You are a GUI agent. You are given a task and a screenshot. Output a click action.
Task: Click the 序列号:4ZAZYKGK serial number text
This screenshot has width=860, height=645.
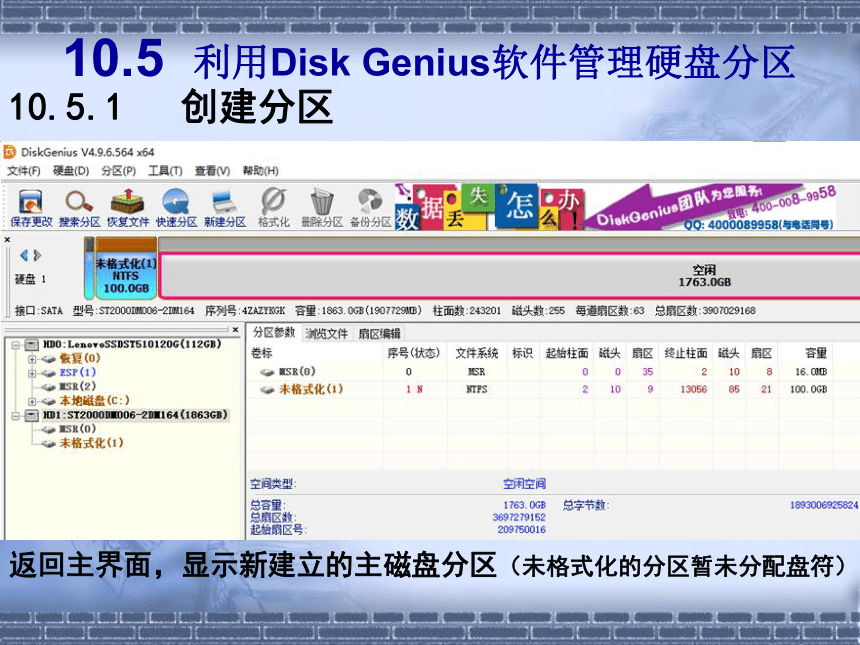245,311
